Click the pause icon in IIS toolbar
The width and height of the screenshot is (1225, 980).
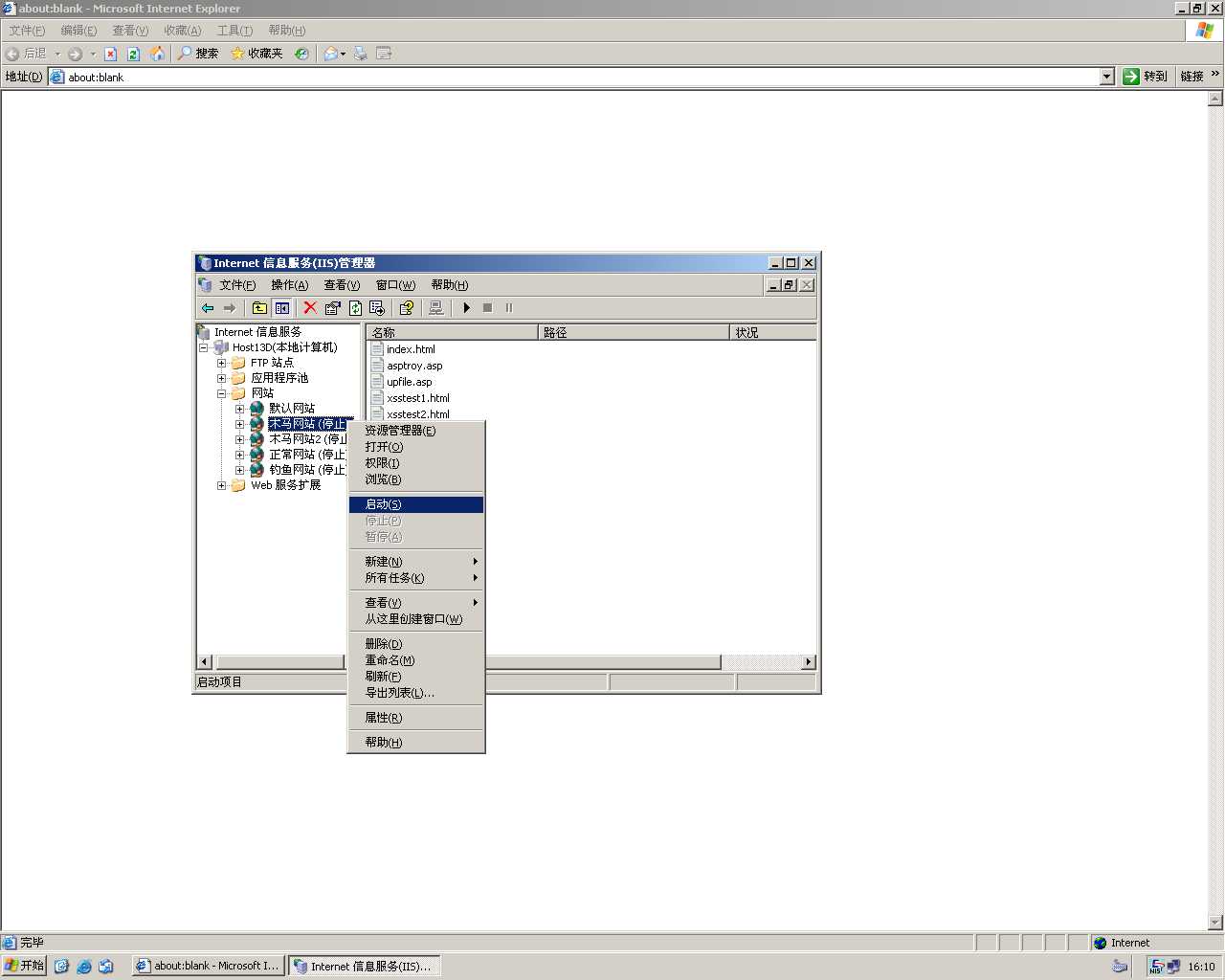click(x=509, y=308)
